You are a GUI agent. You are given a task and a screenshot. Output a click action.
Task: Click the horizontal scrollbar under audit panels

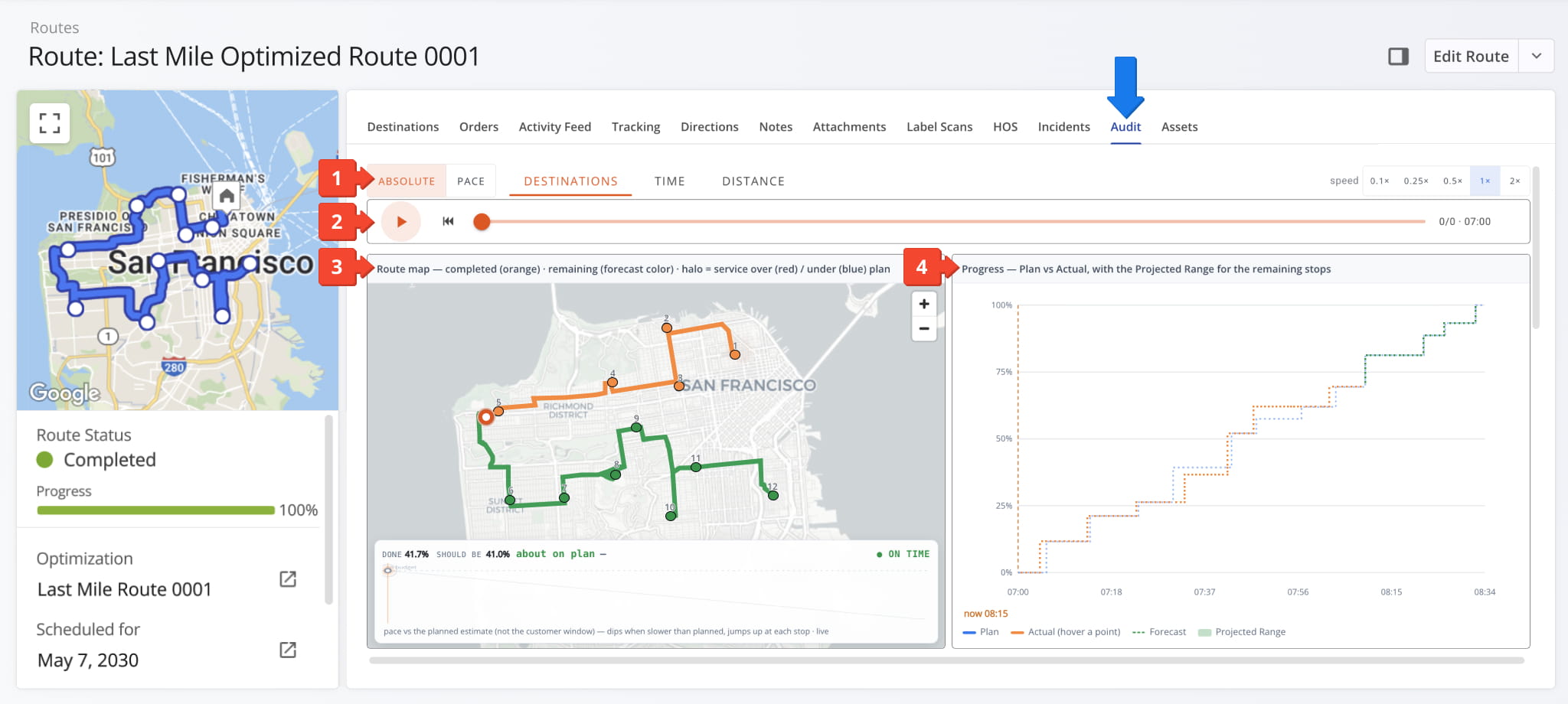946,660
